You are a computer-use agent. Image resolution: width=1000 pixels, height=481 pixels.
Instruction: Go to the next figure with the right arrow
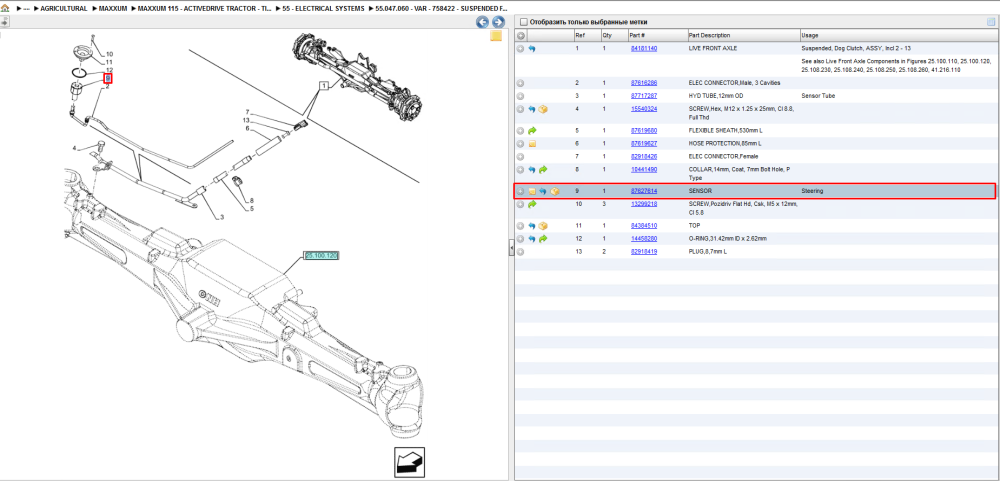[x=498, y=22]
